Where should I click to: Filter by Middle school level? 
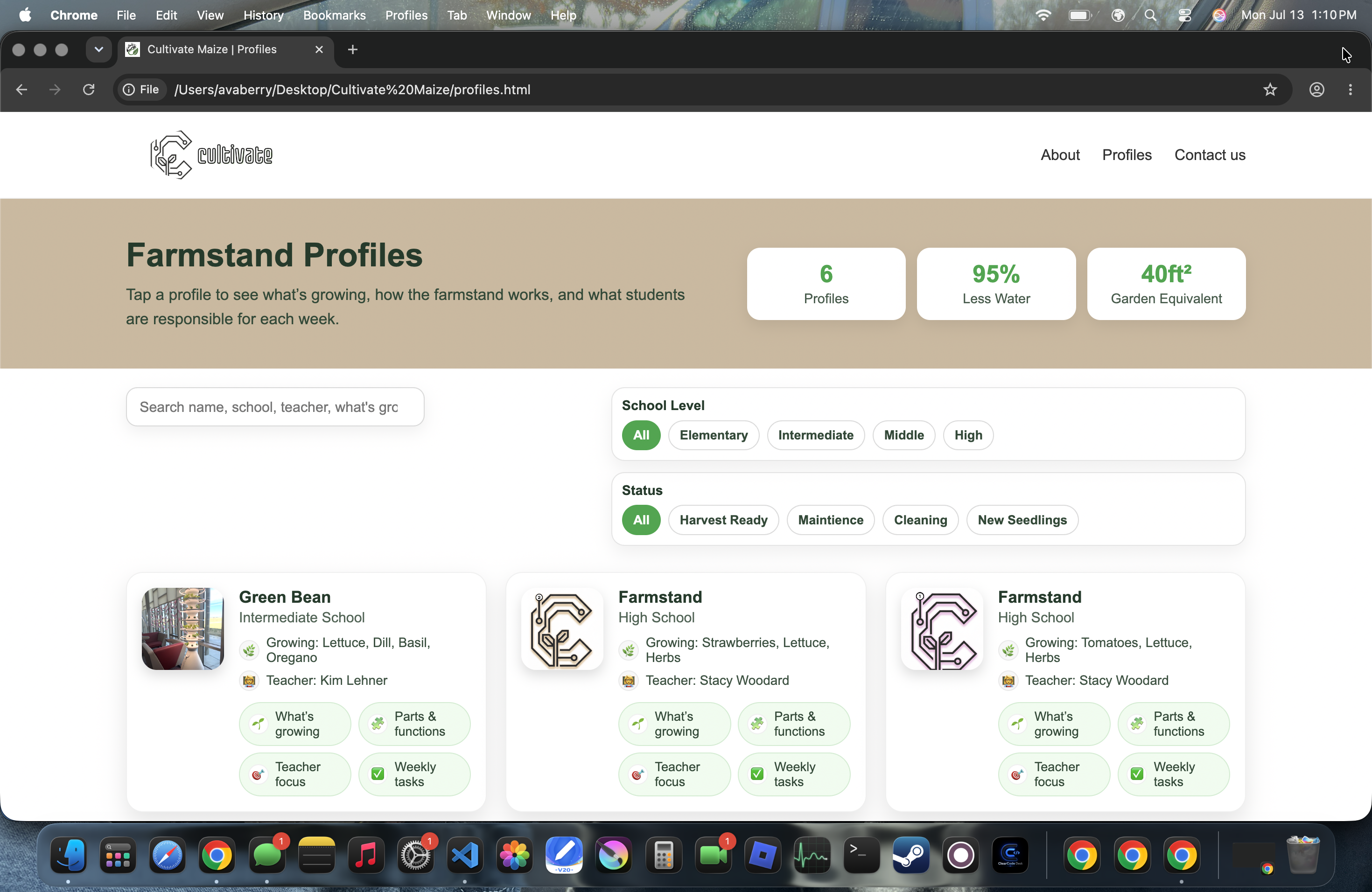click(903, 435)
